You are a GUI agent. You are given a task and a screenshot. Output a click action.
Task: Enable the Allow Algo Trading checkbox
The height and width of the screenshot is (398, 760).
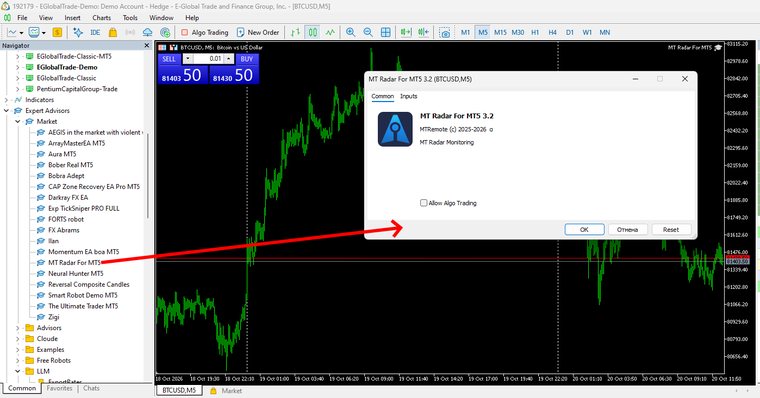pyautogui.click(x=424, y=203)
